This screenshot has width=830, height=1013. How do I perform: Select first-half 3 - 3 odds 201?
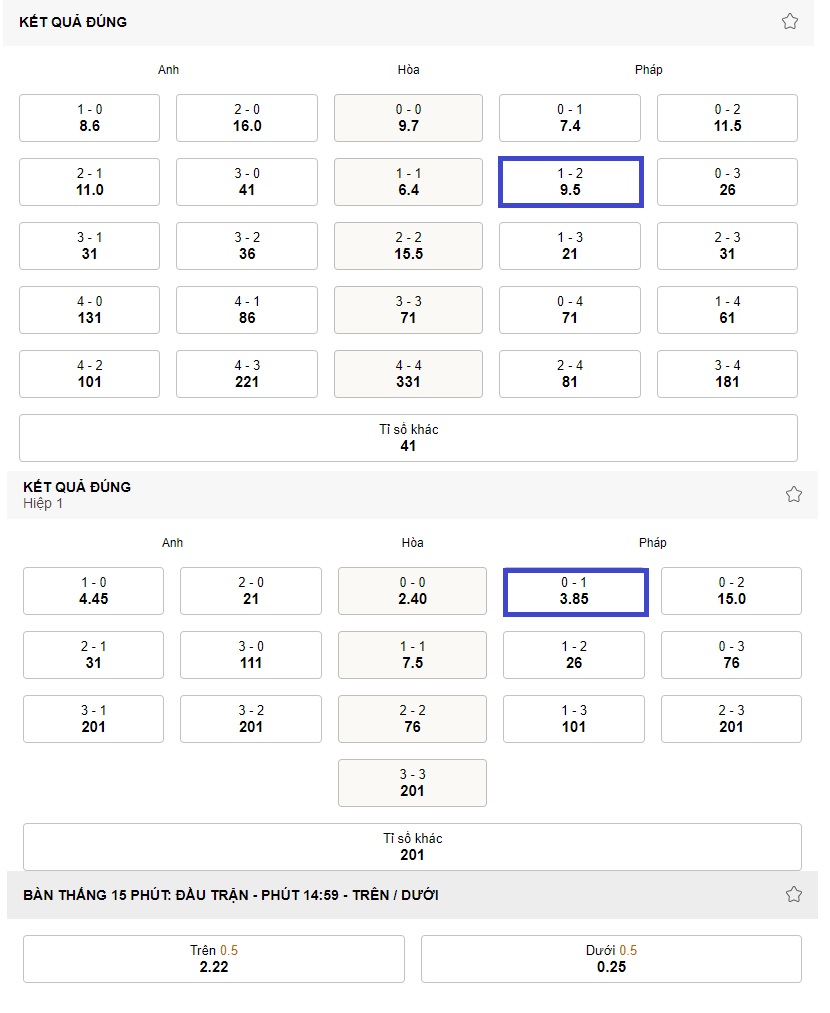tap(412, 783)
